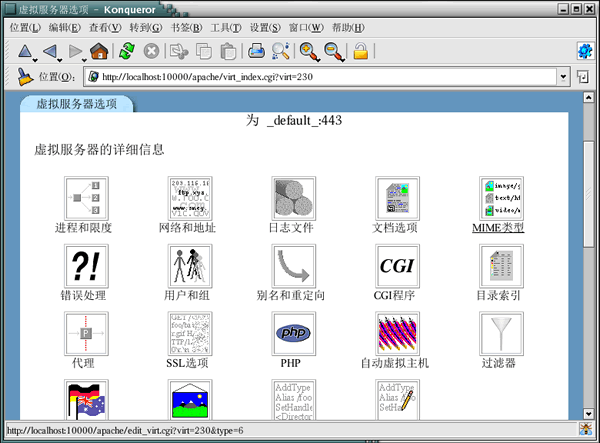Screen dimensions: 600x443
Task: Open Up button history dropdown arrow
Action: [35, 60]
